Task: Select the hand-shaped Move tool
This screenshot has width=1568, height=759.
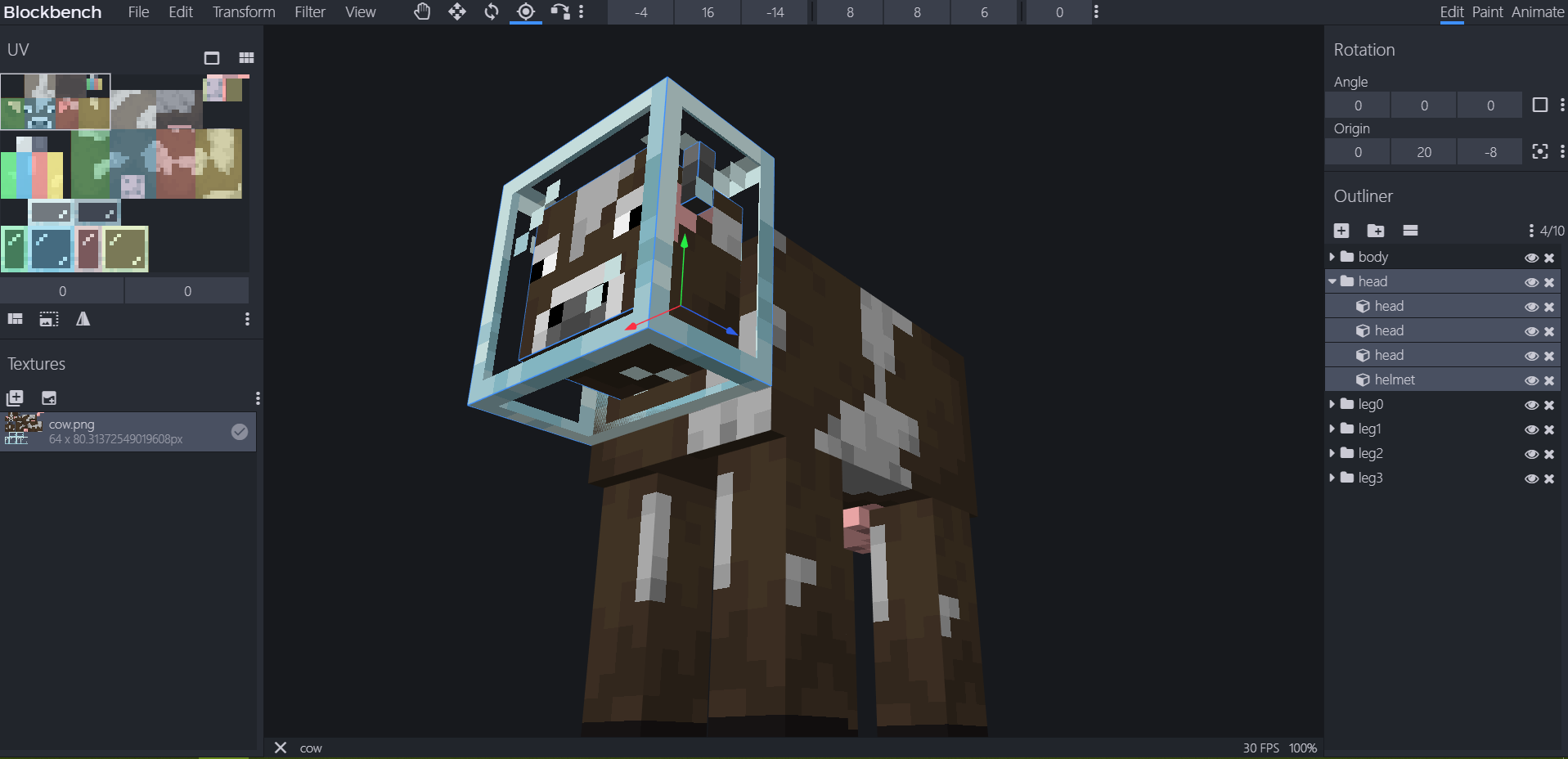Action: click(x=422, y=11)
